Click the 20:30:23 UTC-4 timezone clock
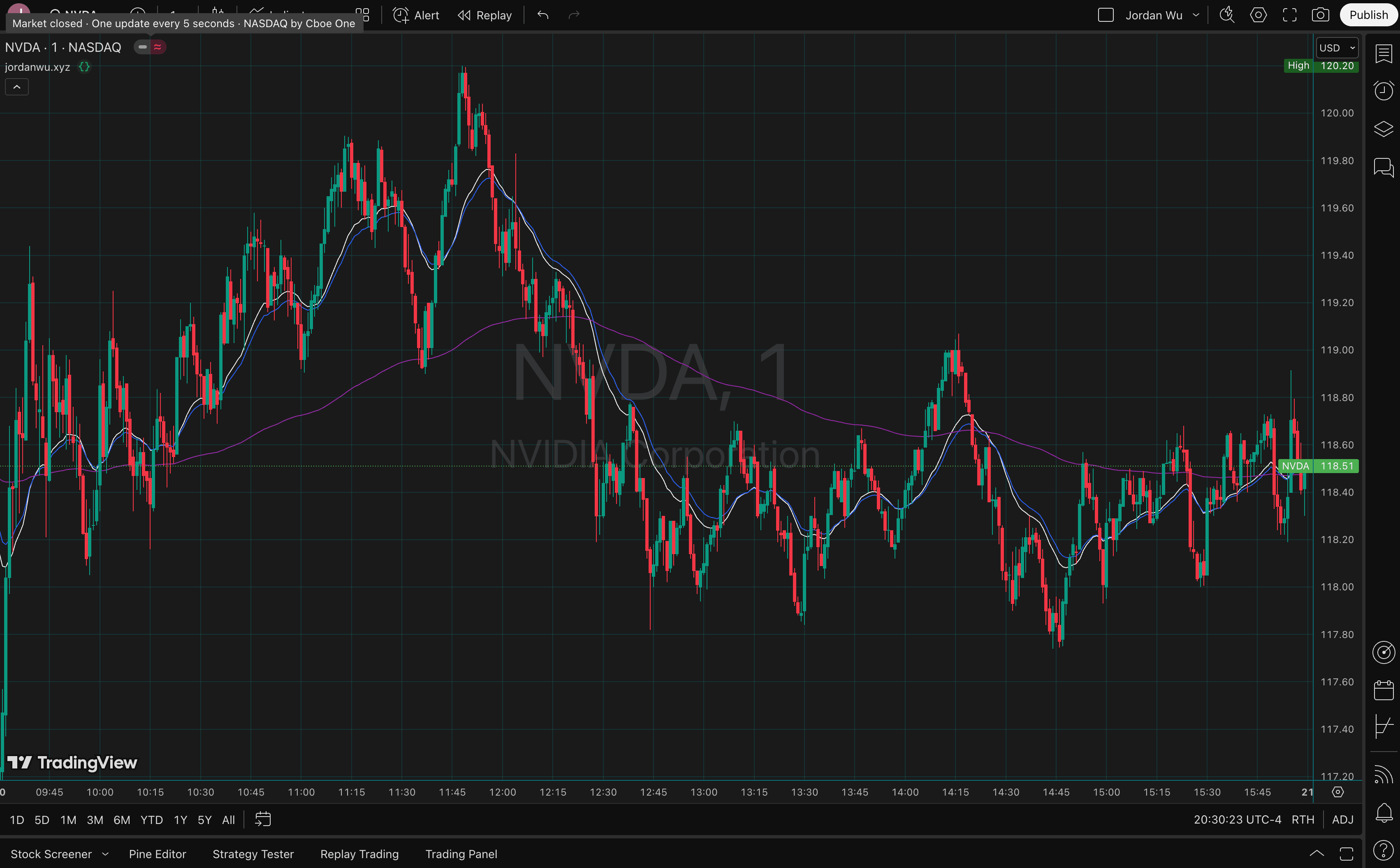Image resolution: width=1400 pixels, height=868 pixels. click(x=1237, y=819)
